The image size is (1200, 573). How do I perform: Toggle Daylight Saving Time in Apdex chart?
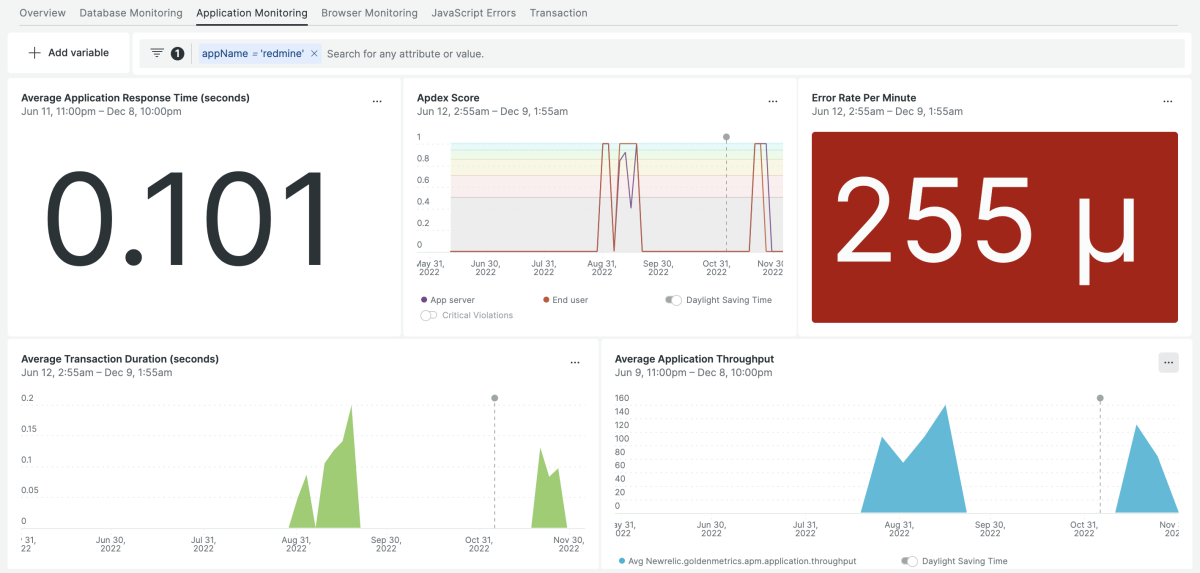pos(674,300)
